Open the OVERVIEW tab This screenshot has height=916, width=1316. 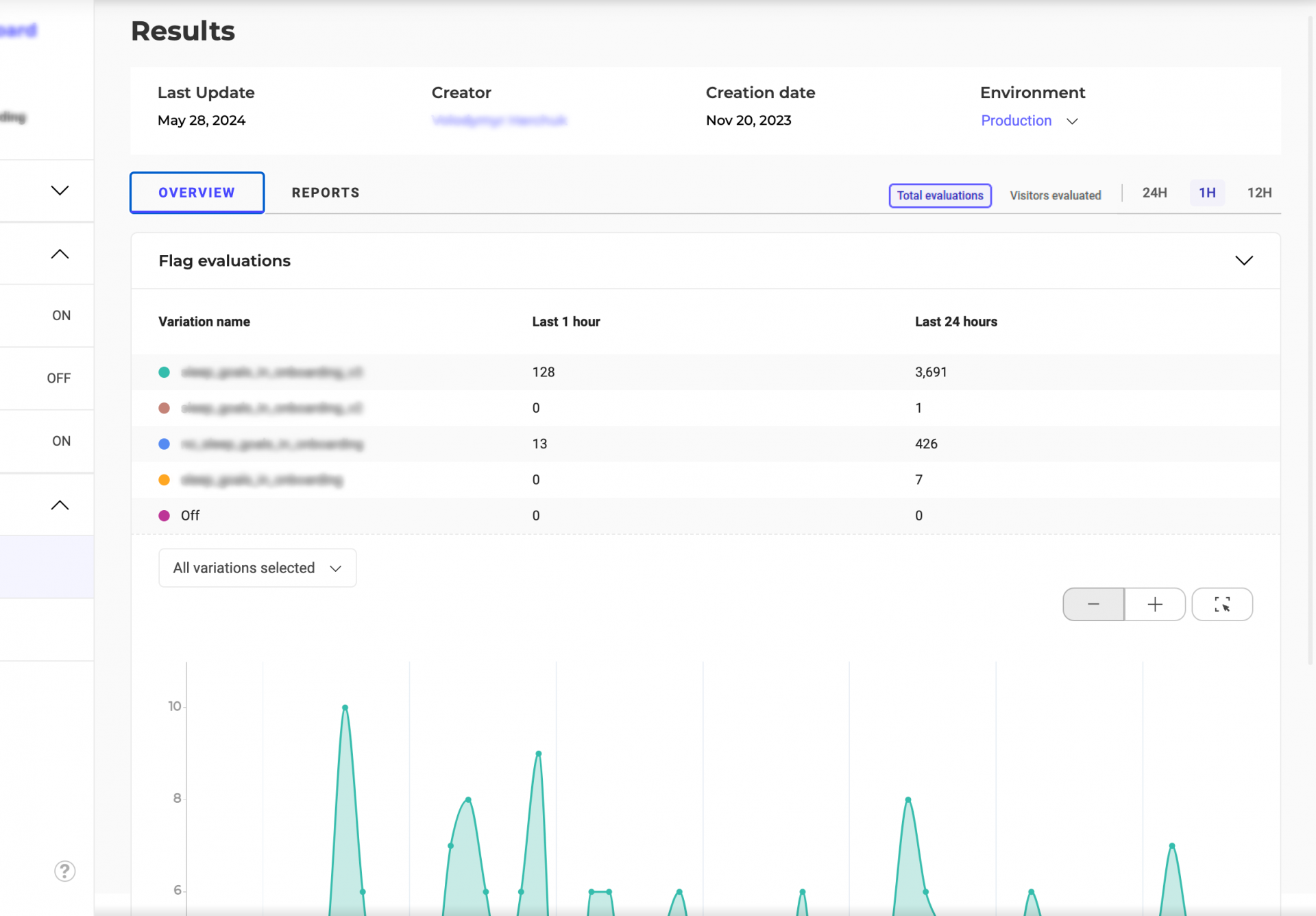tap(197, 193)
